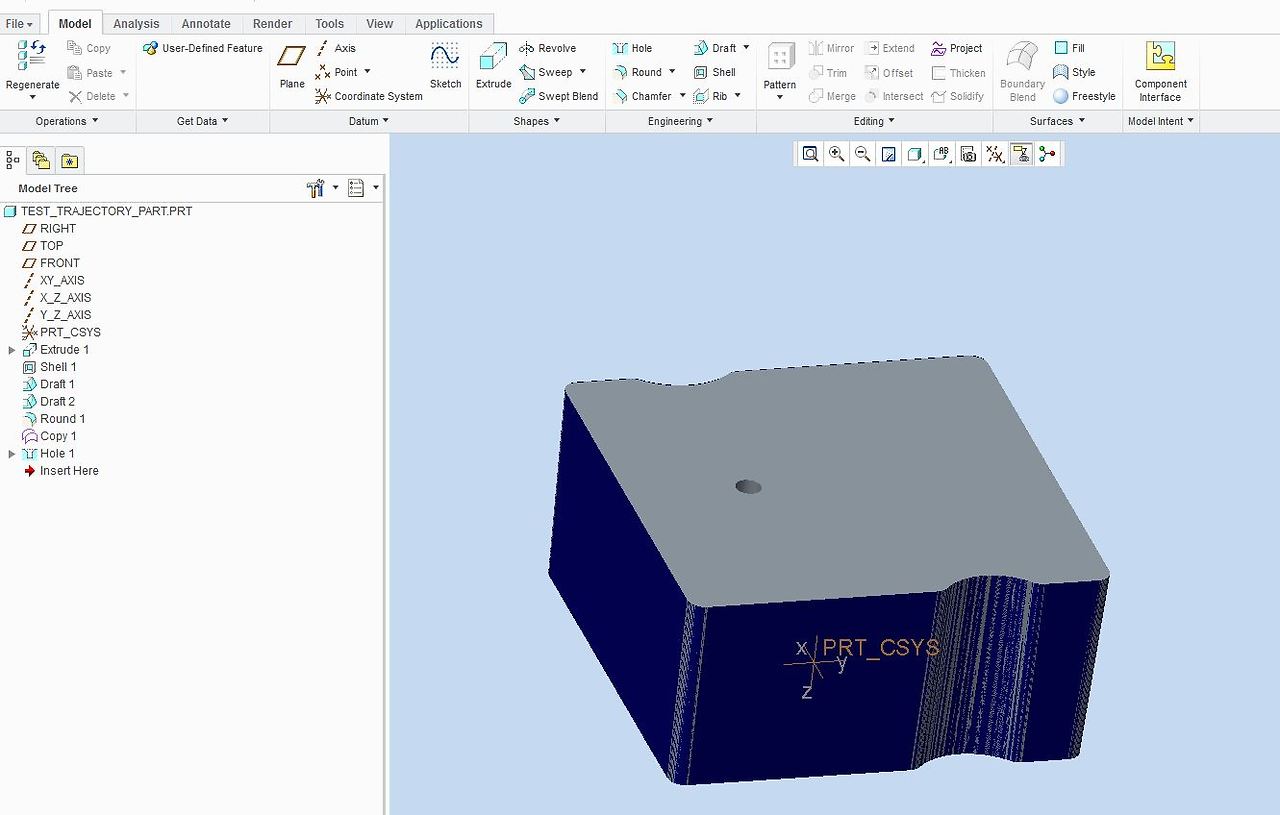This screenshot has height=815, width=1280.
Task: Expand the Datum group dropdown
Action: pos(369,121)
